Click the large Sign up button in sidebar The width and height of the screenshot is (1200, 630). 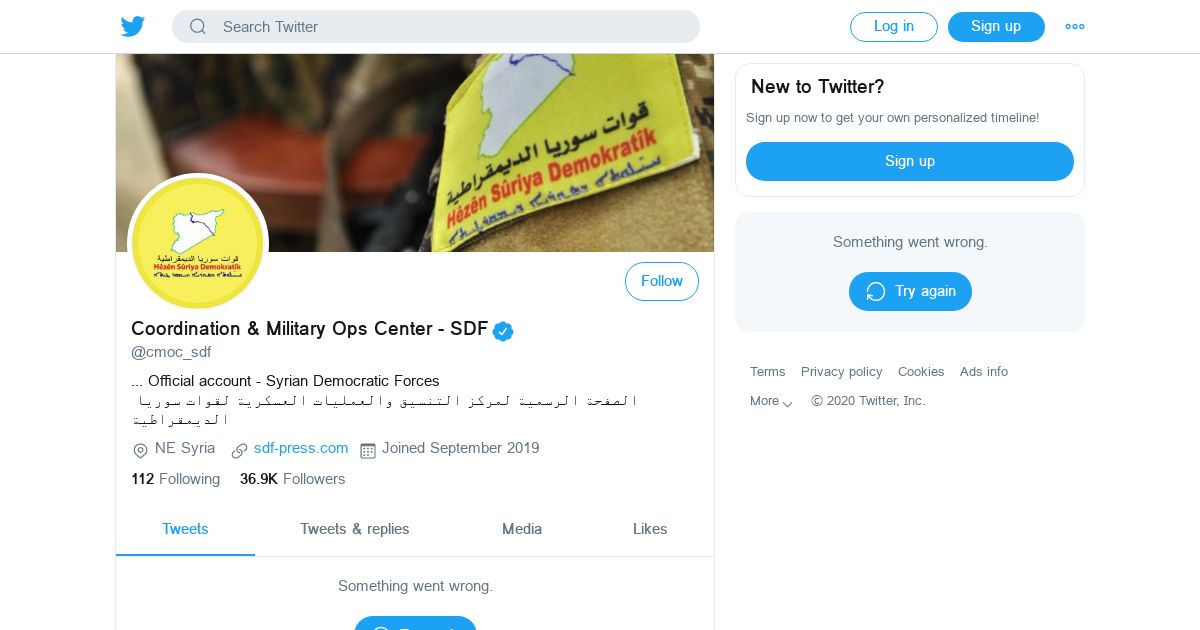(x=910, y=162)
